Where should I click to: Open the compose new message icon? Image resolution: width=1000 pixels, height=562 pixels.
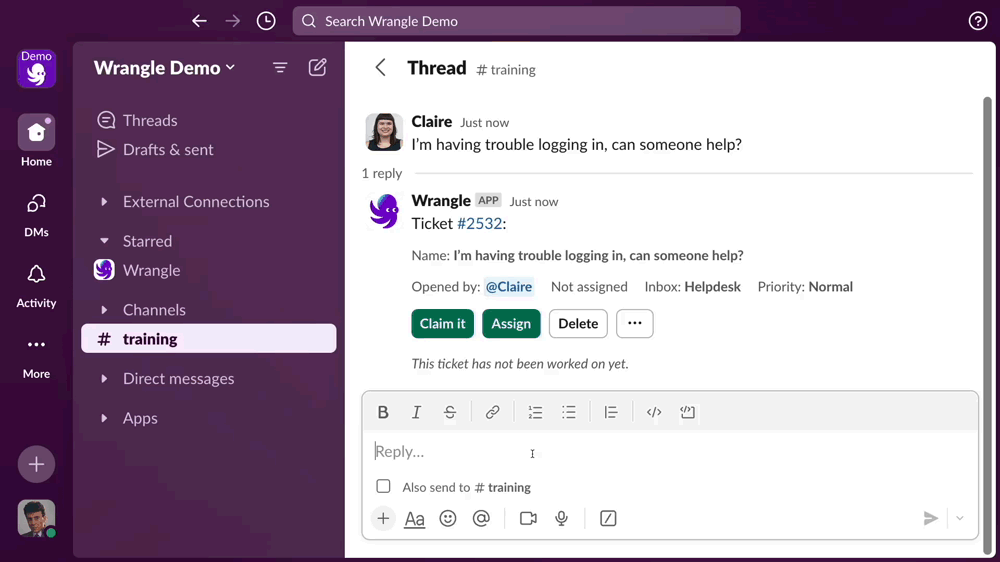coord(317,68)
